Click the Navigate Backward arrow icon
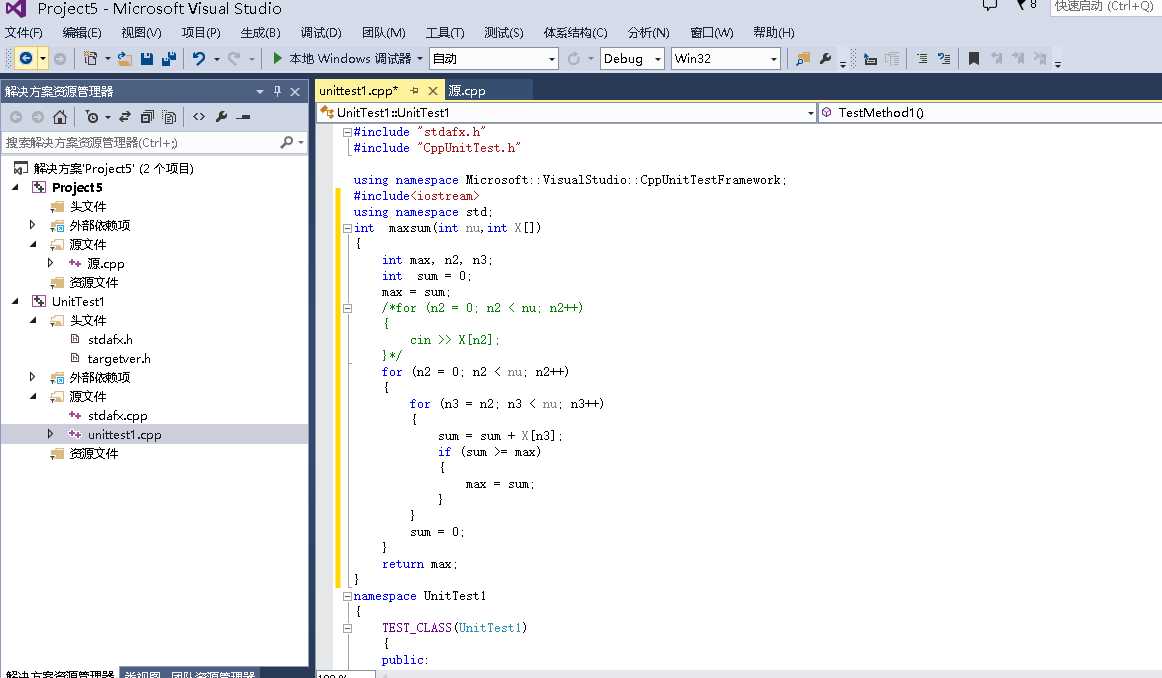 coord(25,59)
